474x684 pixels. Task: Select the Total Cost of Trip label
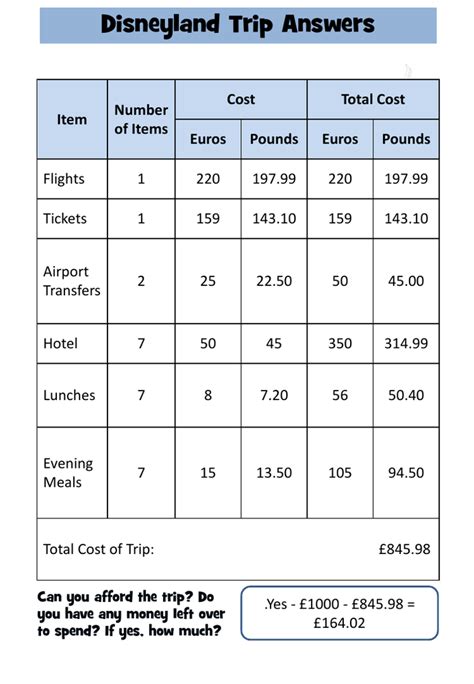(99, 549)
